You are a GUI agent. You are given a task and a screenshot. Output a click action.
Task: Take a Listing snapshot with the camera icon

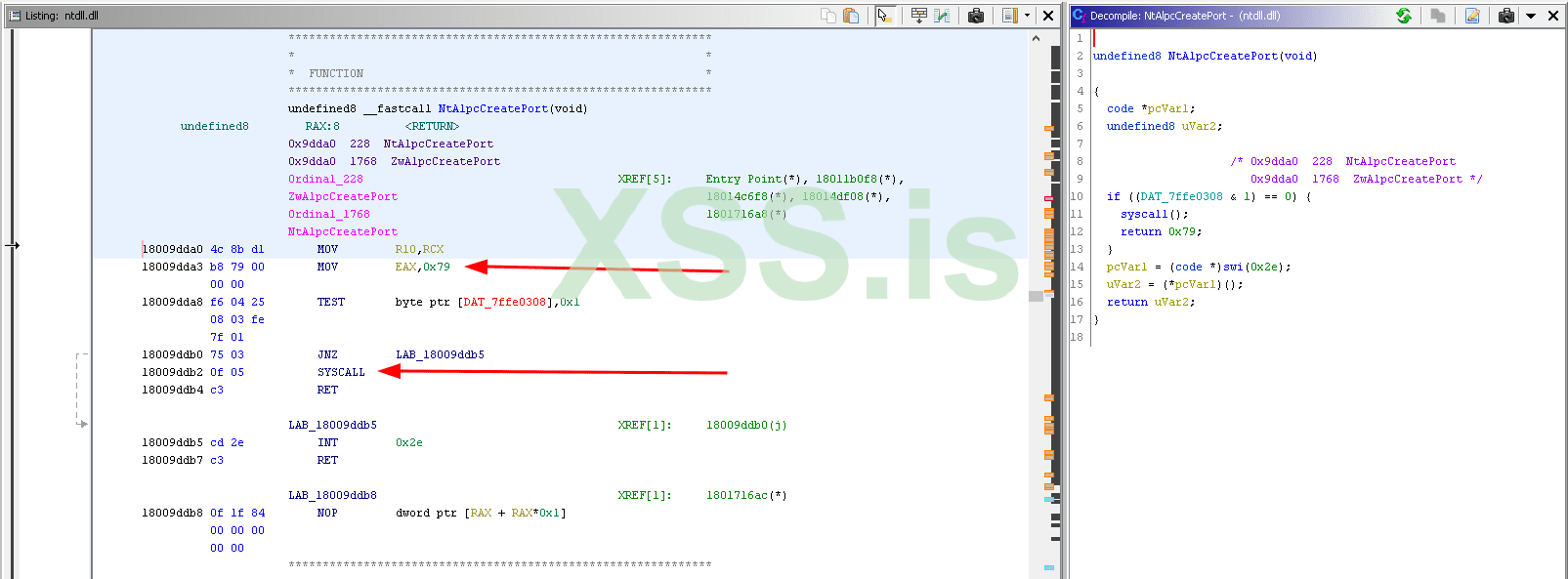976,15
